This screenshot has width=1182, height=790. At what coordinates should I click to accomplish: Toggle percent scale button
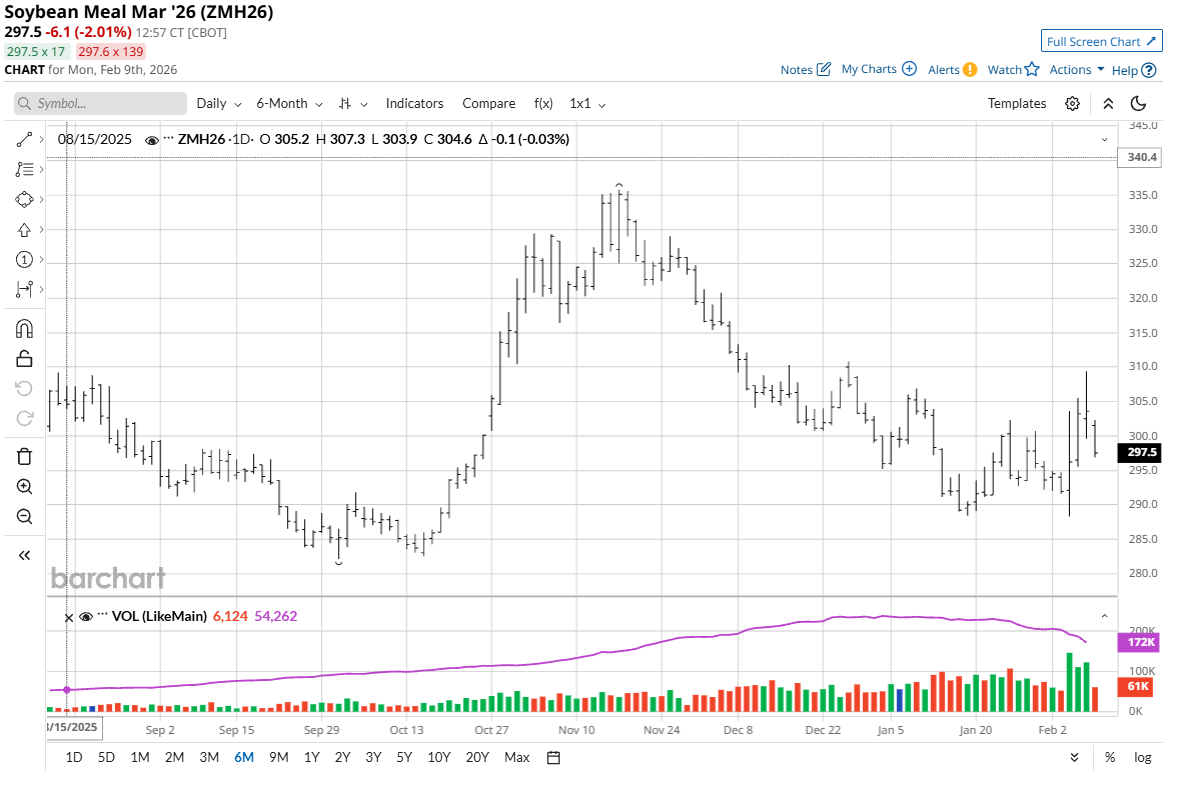pos(1110,758)
